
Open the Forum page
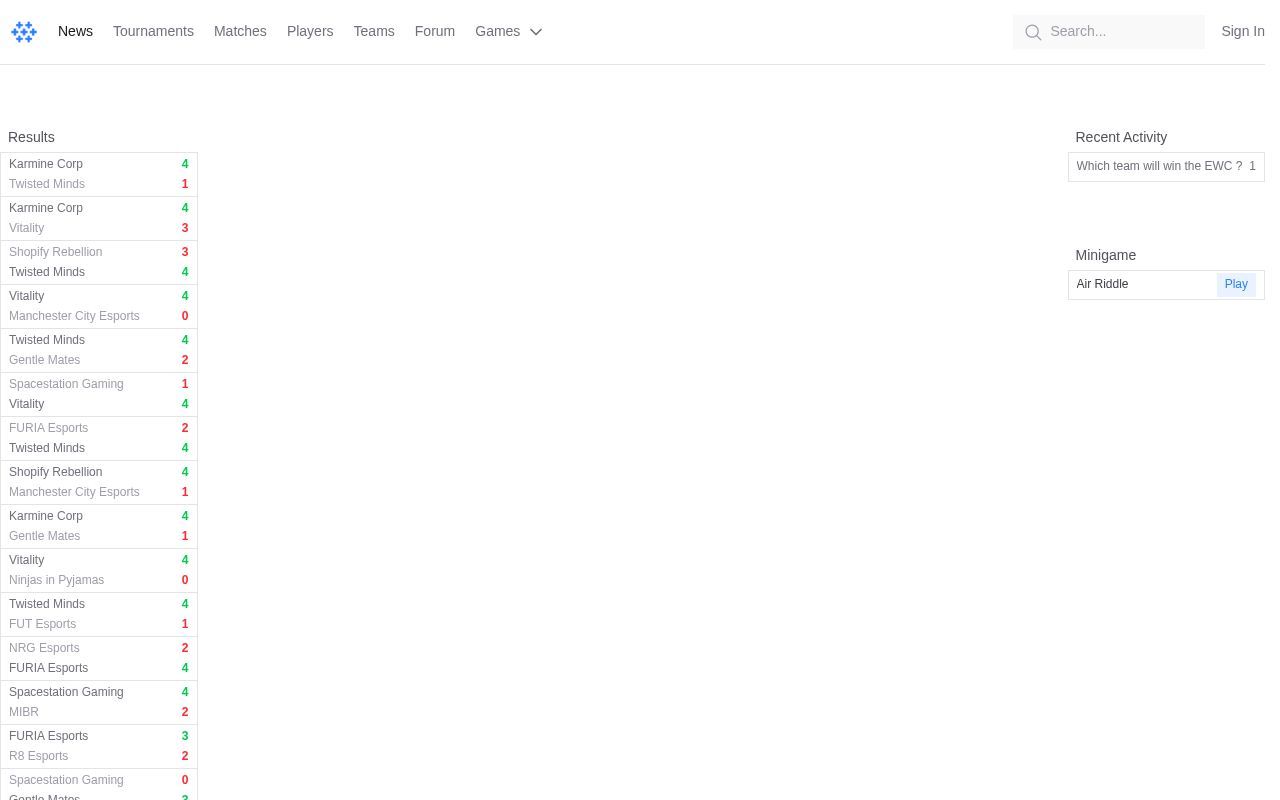[x=435, y=31]
